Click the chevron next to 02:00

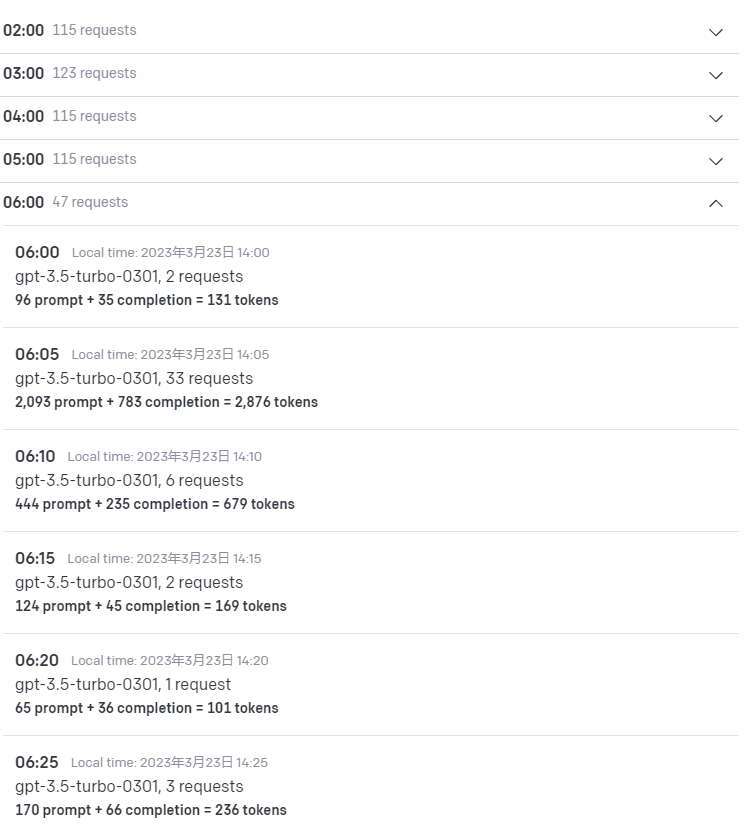point(716,33)
